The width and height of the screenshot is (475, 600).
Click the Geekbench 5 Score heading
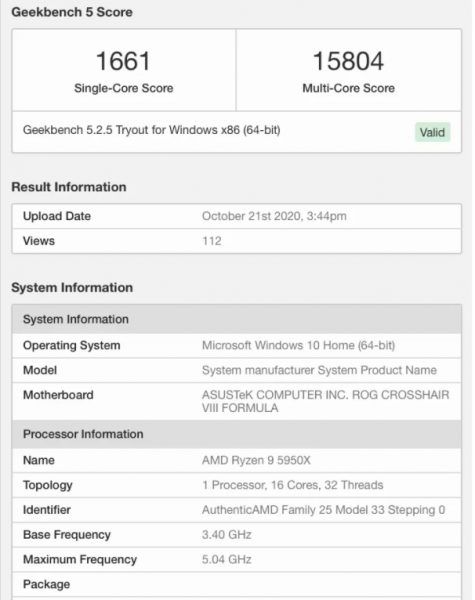(x=72, y=12)
